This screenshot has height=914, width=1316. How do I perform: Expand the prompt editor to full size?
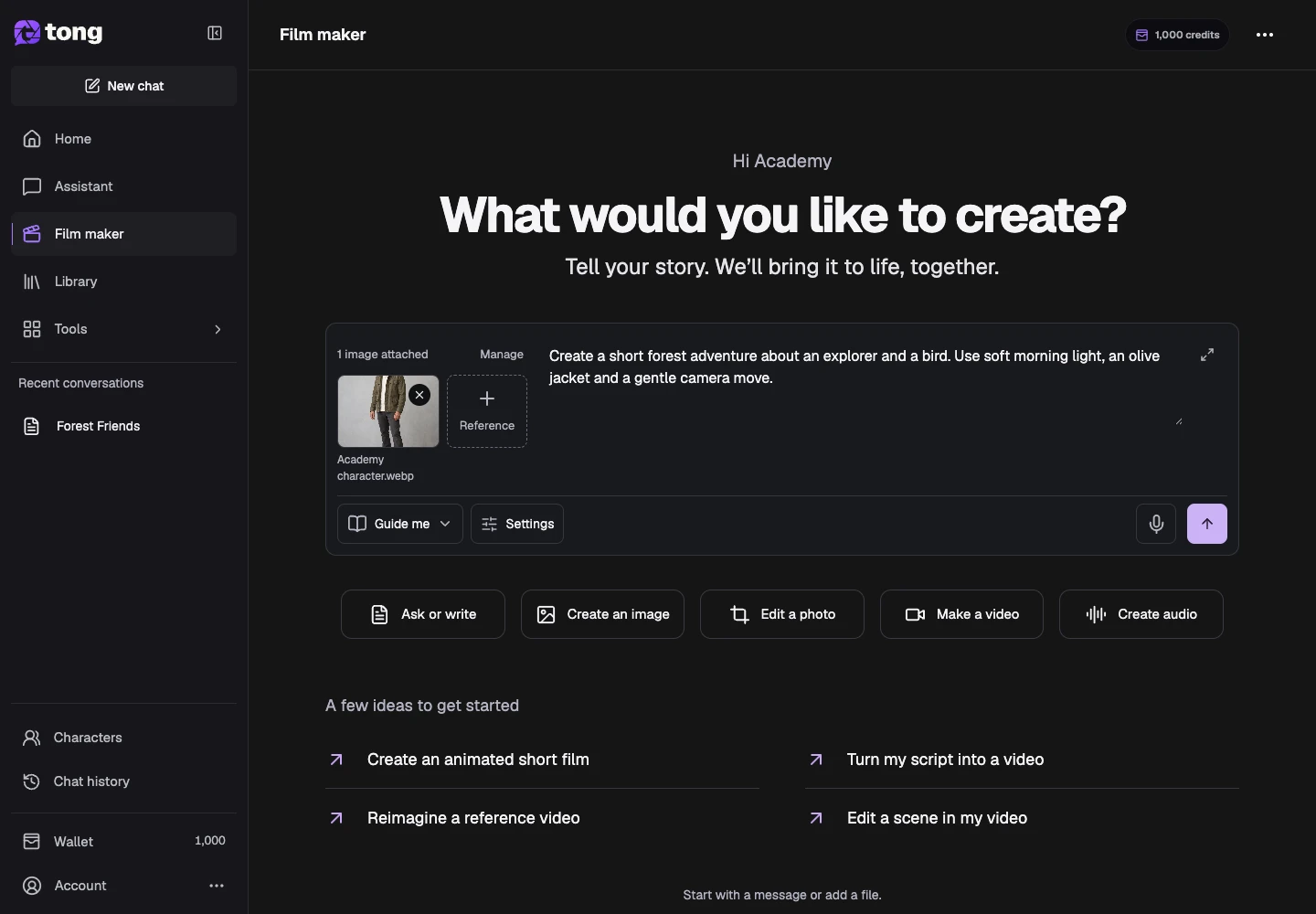click(1207, 355)
